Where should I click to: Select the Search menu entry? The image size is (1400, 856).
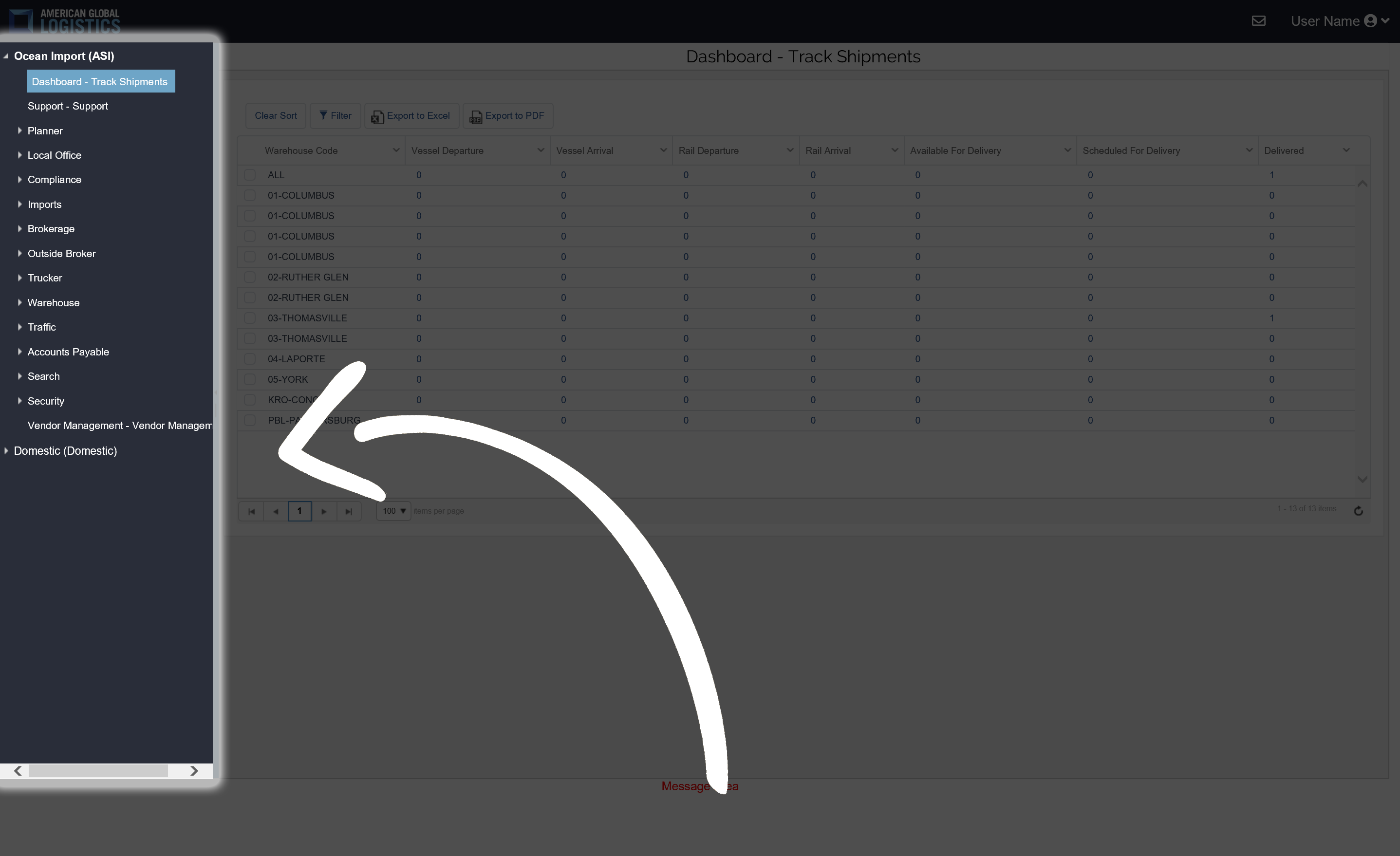[x=43, y=376]
